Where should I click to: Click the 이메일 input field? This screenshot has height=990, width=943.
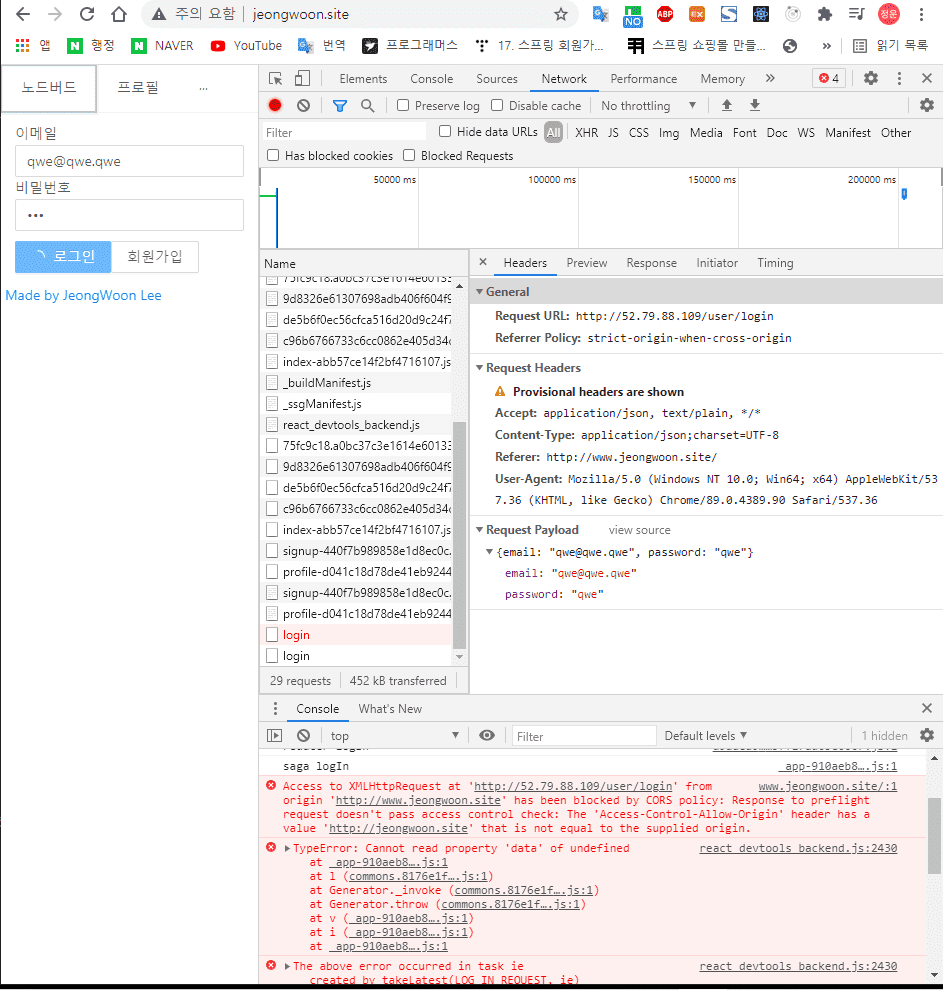click(129, 161)
